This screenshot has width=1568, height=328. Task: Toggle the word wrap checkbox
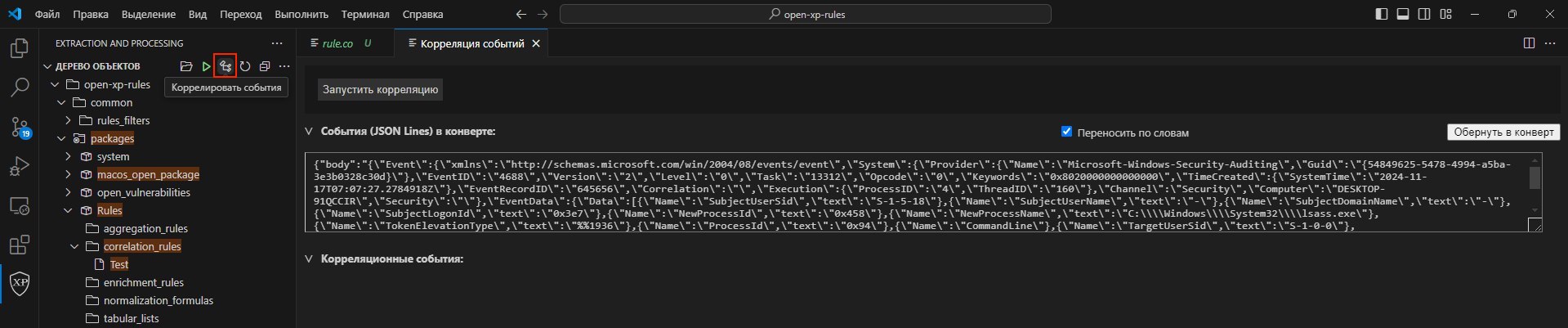pyautogui.click(x=1066, y=132)
